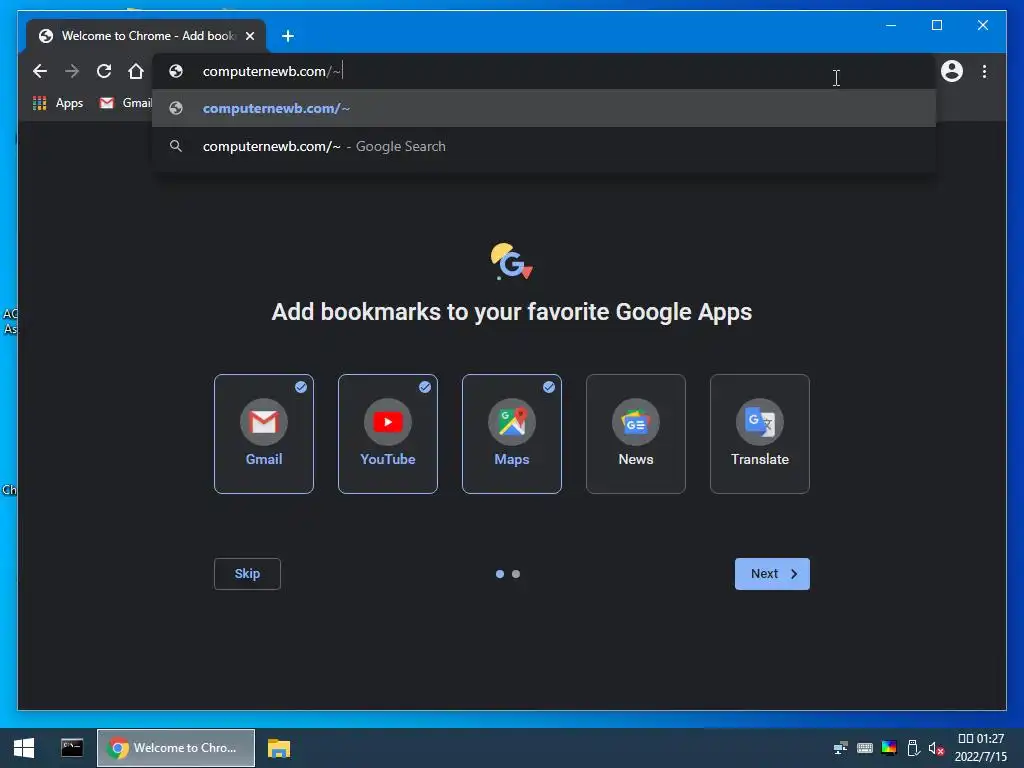Open the Apps bookmarks shortcut
1024x768 pixels.
pos(58,103)
